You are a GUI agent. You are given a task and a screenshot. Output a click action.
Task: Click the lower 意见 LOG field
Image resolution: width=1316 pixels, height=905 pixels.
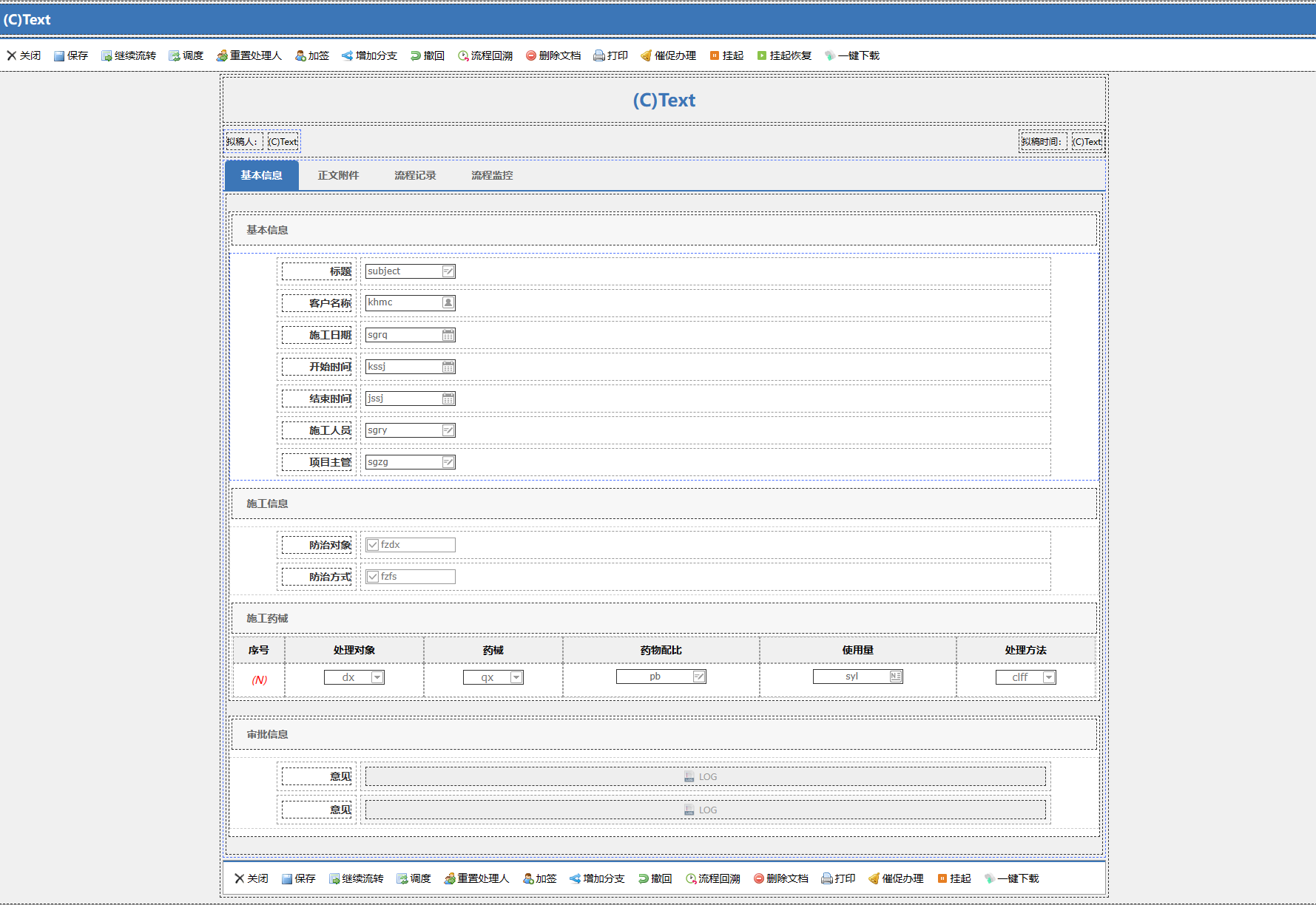(706, 810)
